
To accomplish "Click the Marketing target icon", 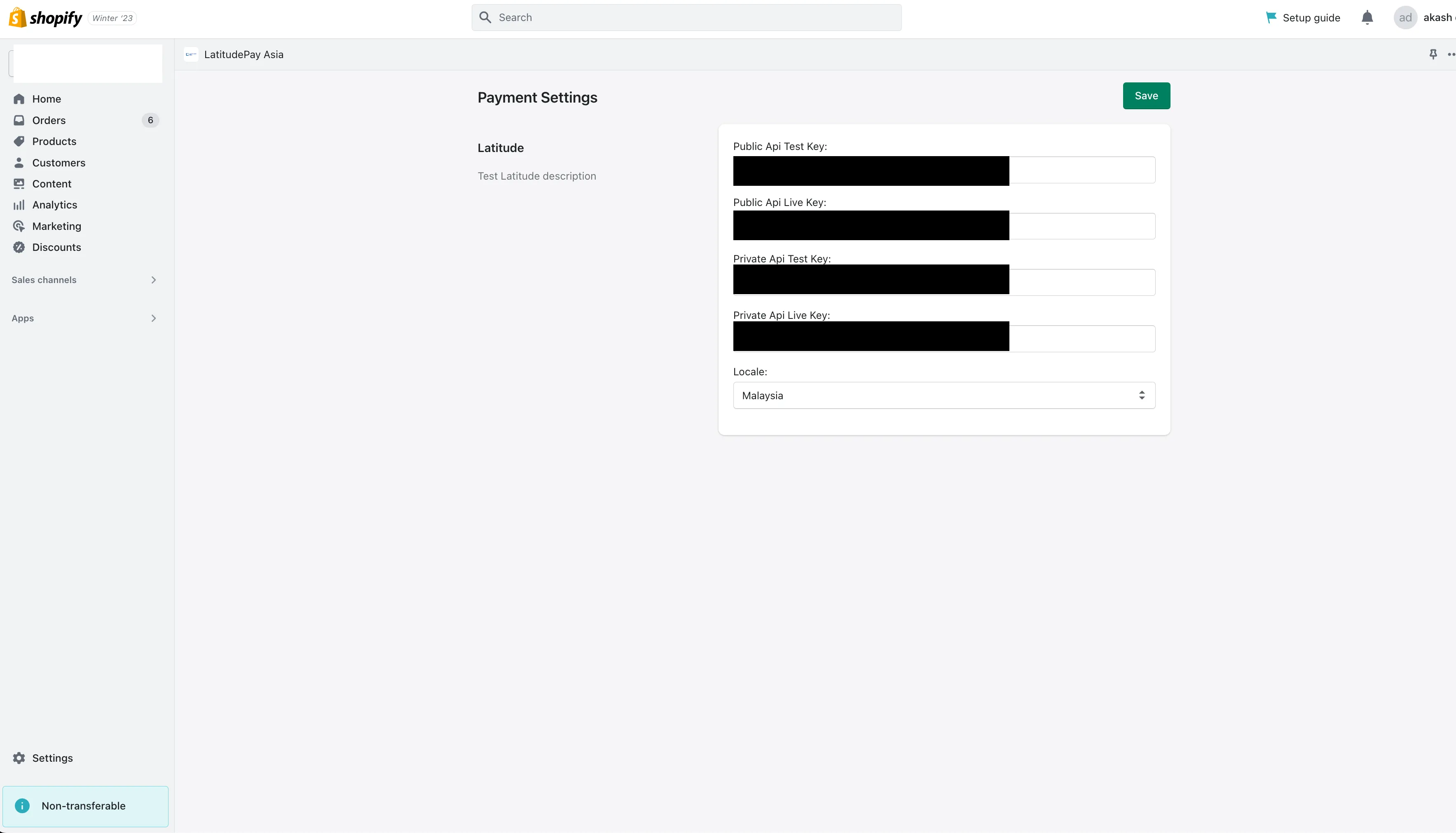I will pos(19,226).
